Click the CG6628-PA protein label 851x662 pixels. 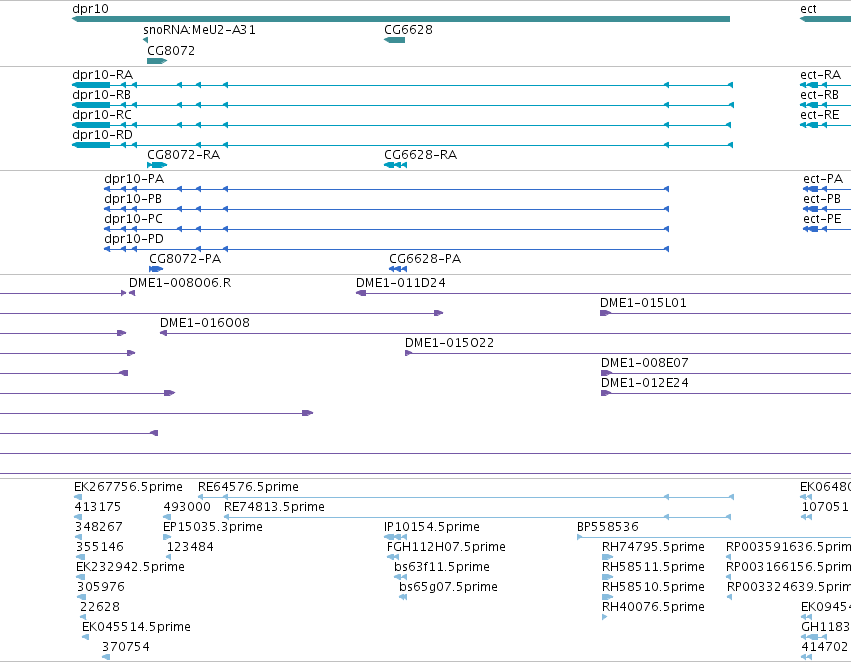tap(425, 259)
